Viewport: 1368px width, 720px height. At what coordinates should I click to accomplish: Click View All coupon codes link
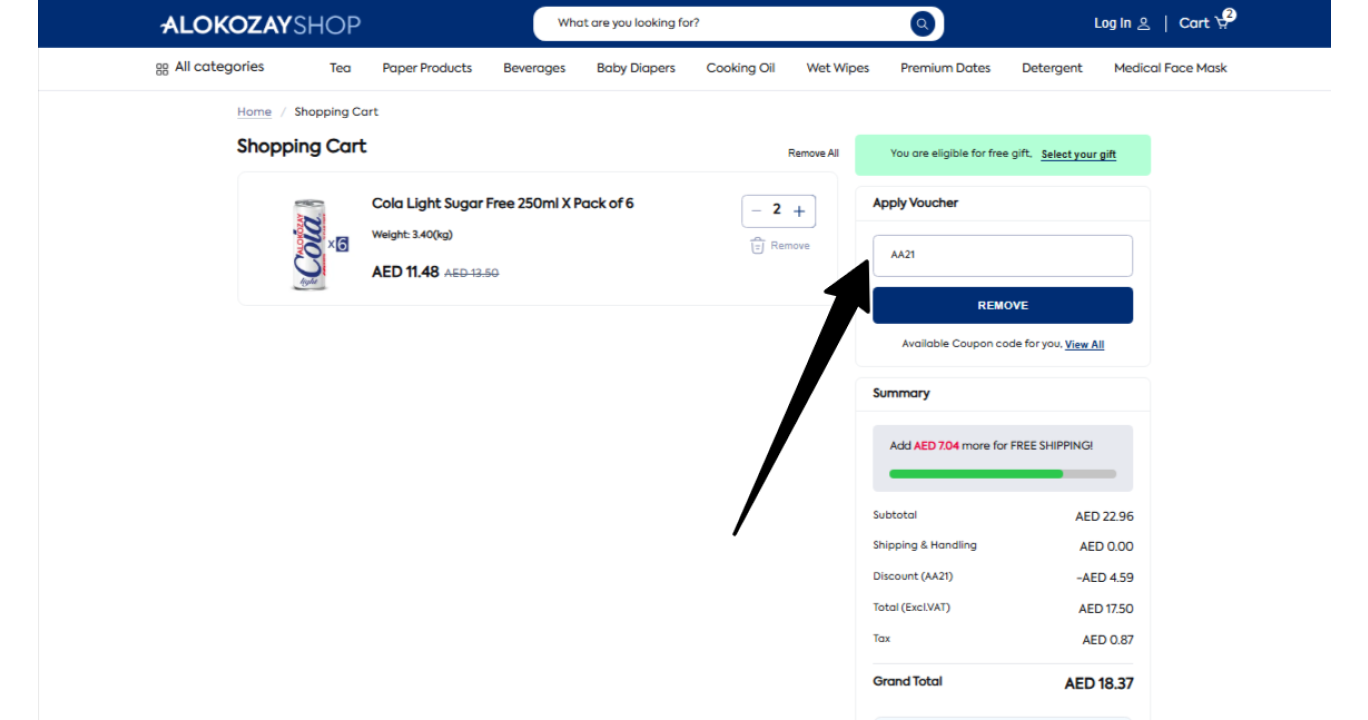coord(1084,344)
